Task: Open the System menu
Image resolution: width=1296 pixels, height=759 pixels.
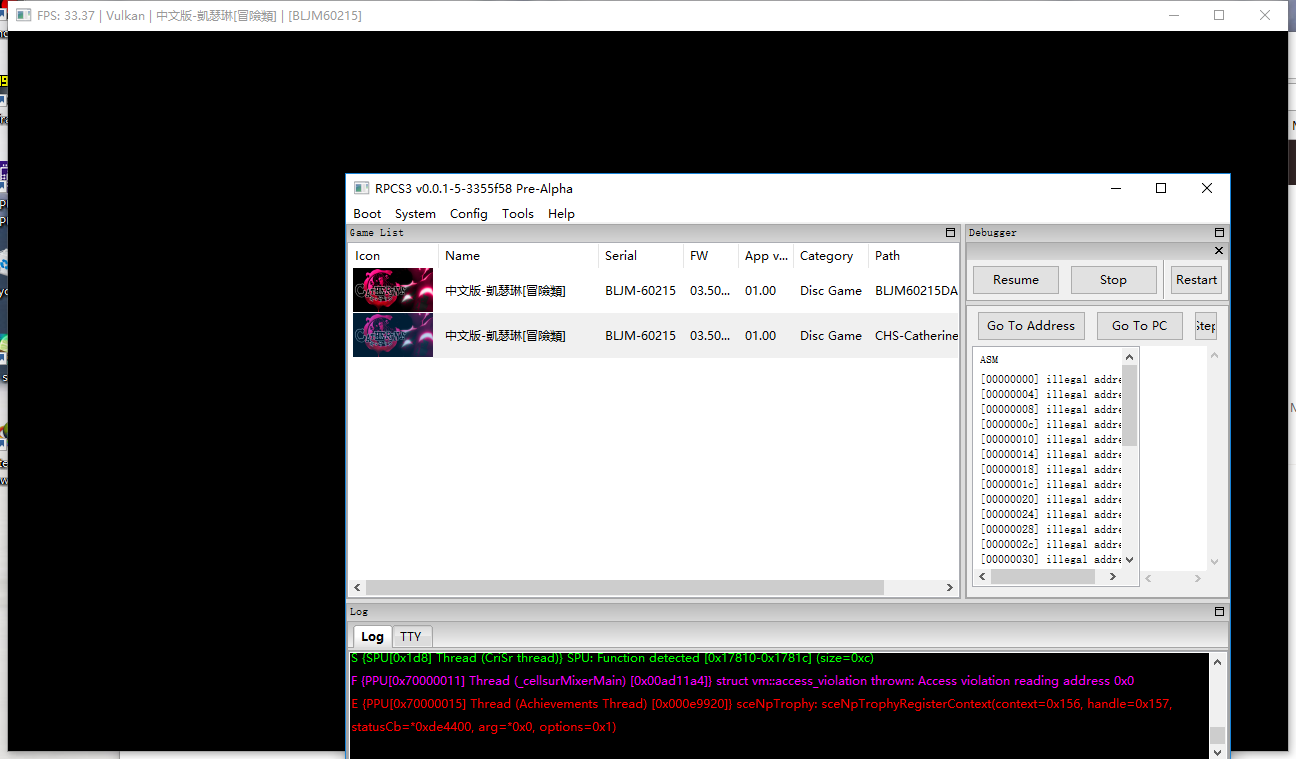Action: coord(415,214)
